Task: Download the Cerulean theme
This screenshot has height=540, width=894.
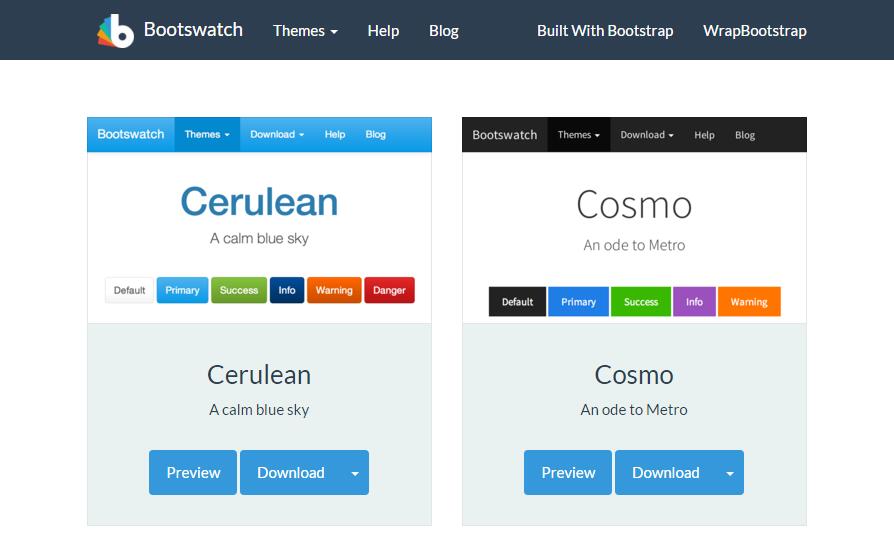Action: [291, 473]
